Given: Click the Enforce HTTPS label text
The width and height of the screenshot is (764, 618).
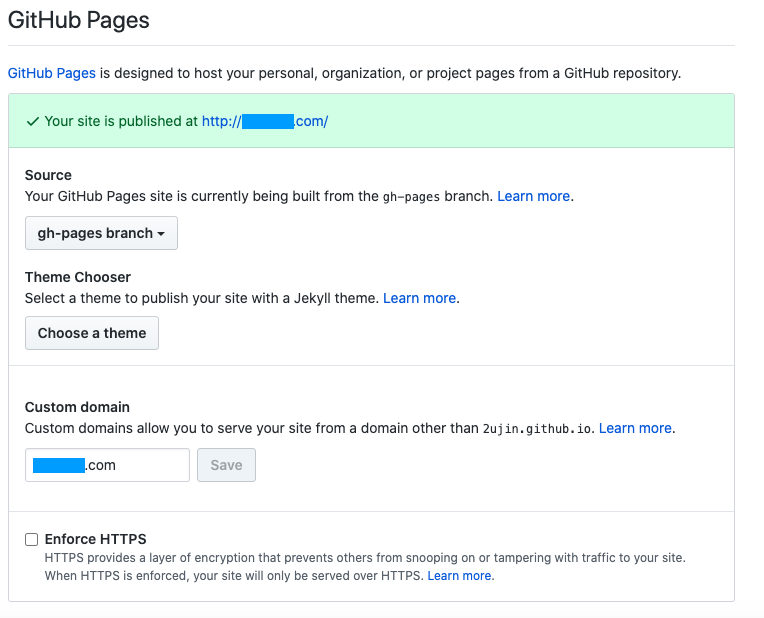Looking at the screenshot, I should [x=96, y=539].
